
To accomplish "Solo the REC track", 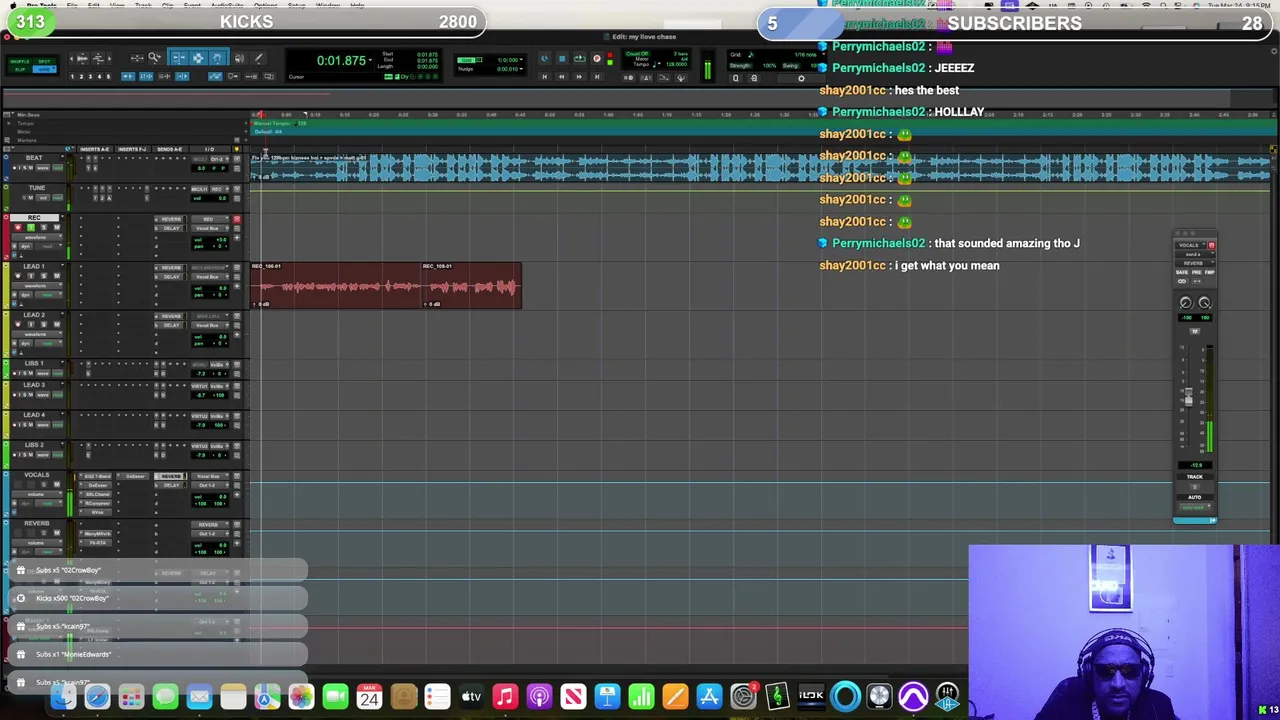I will tap(44, 228).
